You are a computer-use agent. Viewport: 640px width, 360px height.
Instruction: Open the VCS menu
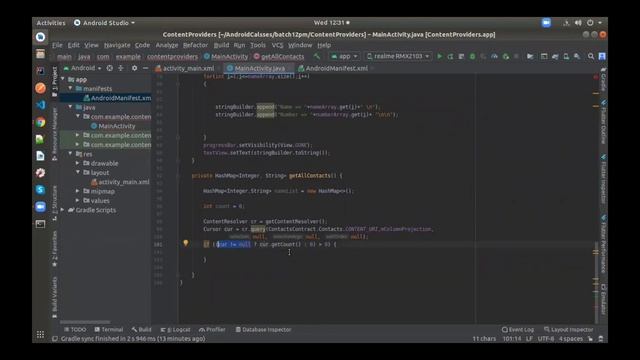[x=277, y=45]
